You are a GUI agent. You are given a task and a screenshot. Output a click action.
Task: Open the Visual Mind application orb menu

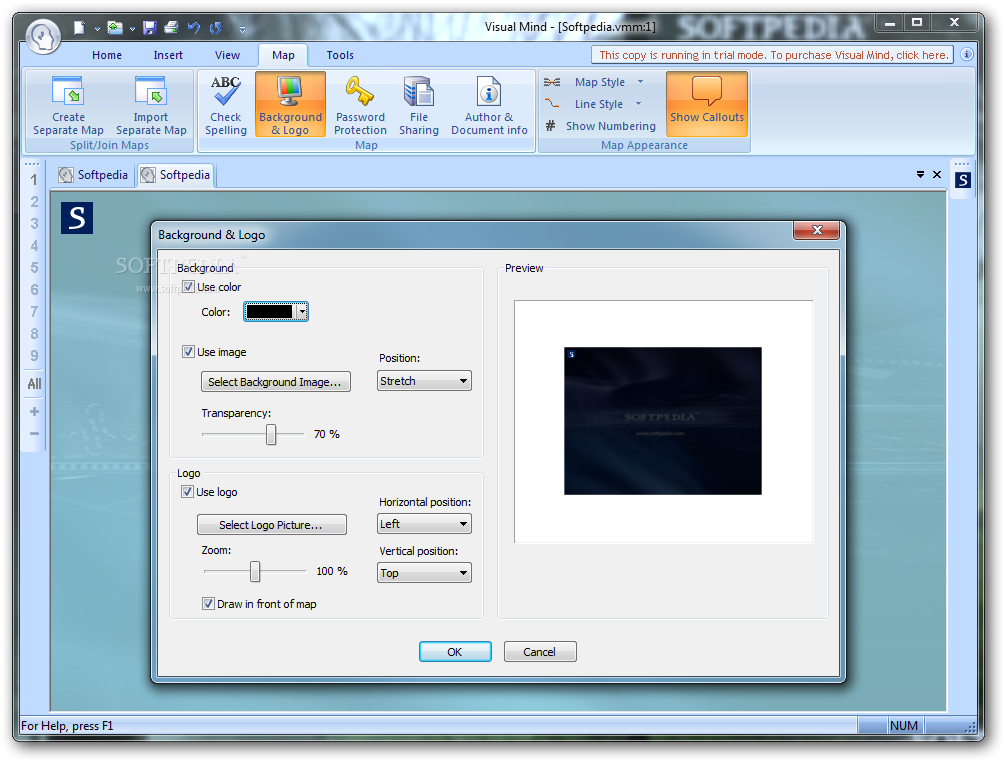click(x=44, y=35)
